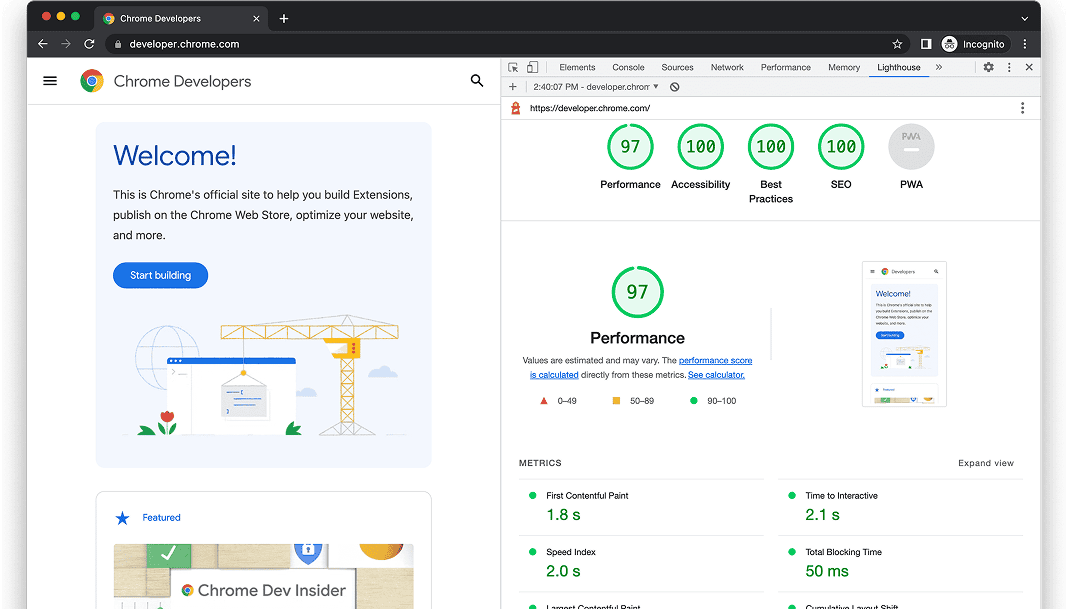This screenshot has height=609, width=1066.
Task: Click the 0–49 red legend item
Action: click(558, 401)
